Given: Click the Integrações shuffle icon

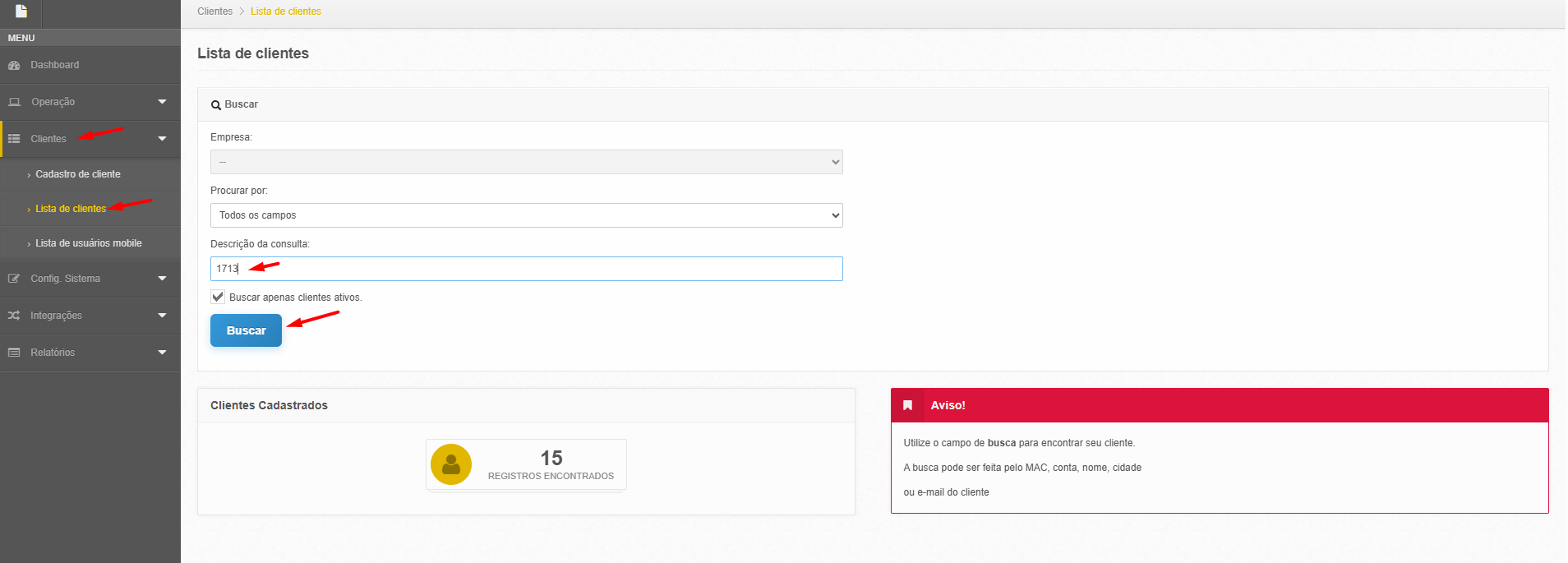Looking at the screenshot, I should click(14, 316).
